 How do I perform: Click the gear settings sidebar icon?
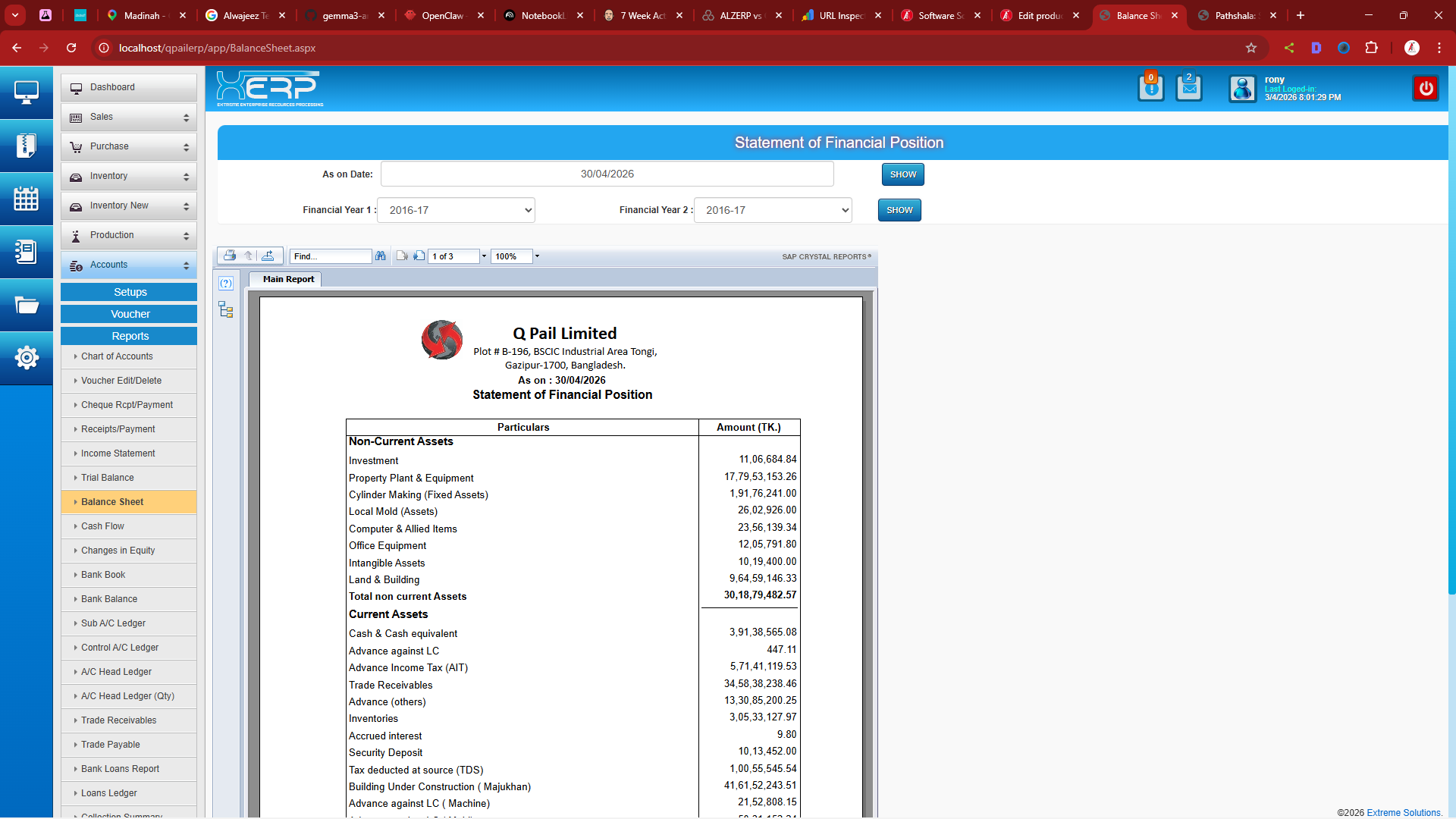click(x=27, y=357)
